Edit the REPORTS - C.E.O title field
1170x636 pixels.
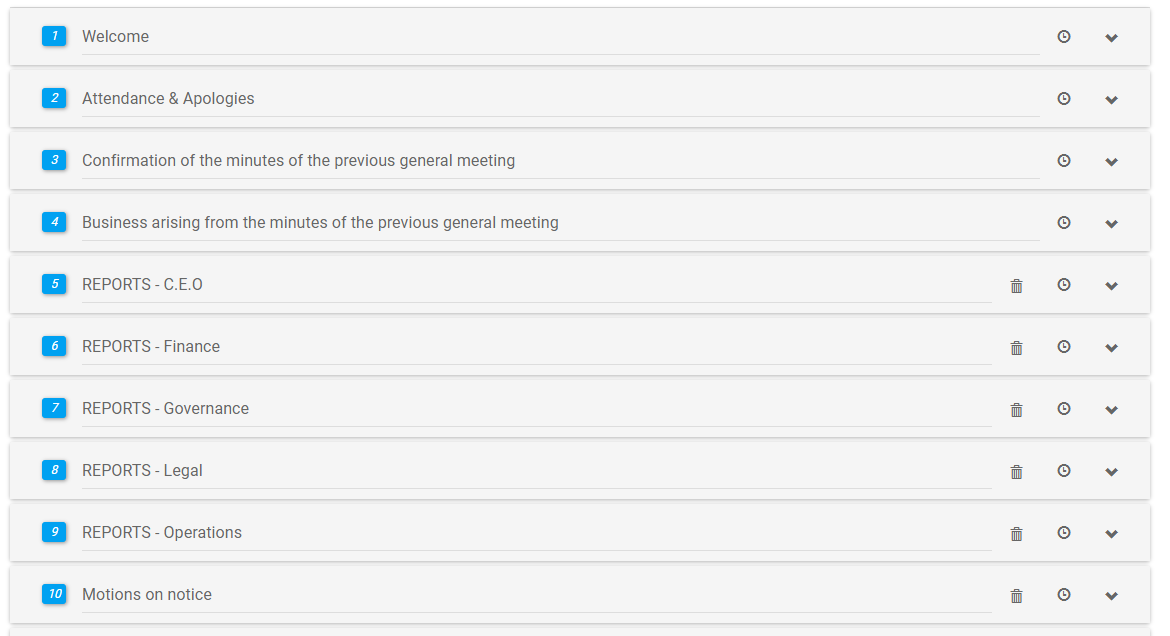[x=536, y=285]
